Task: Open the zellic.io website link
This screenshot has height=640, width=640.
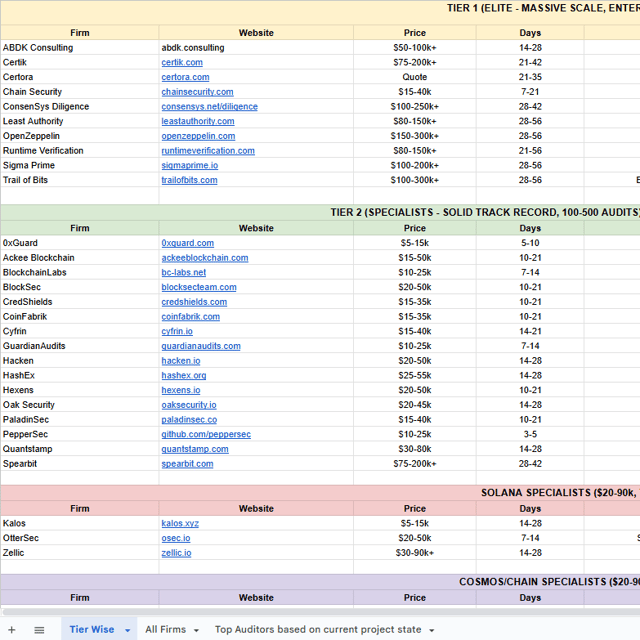Action: (x=176, y=553)
